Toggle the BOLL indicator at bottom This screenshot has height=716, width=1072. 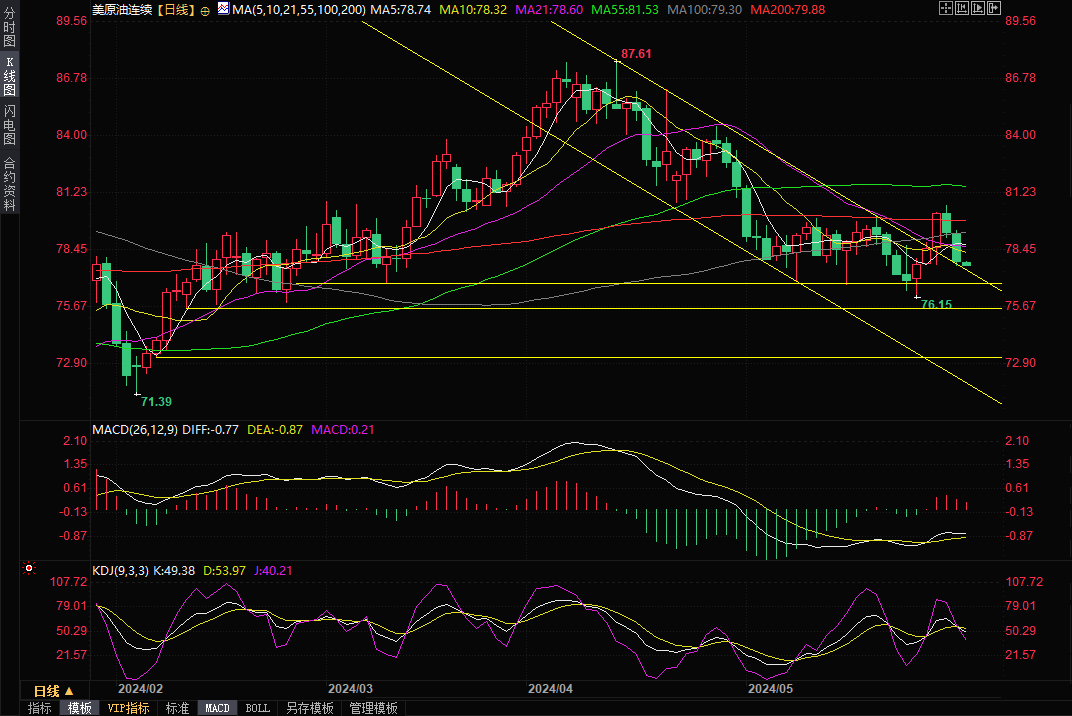click(x=257, y=708)
